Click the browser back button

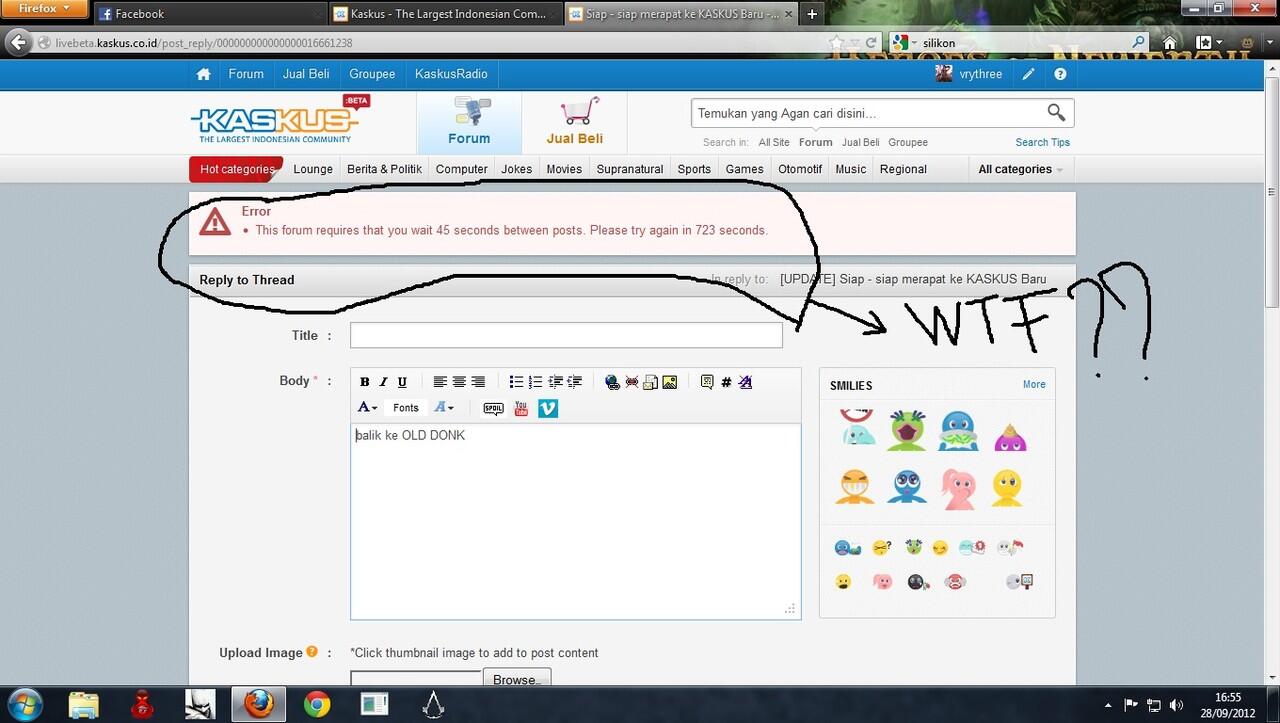click(19, 43)
